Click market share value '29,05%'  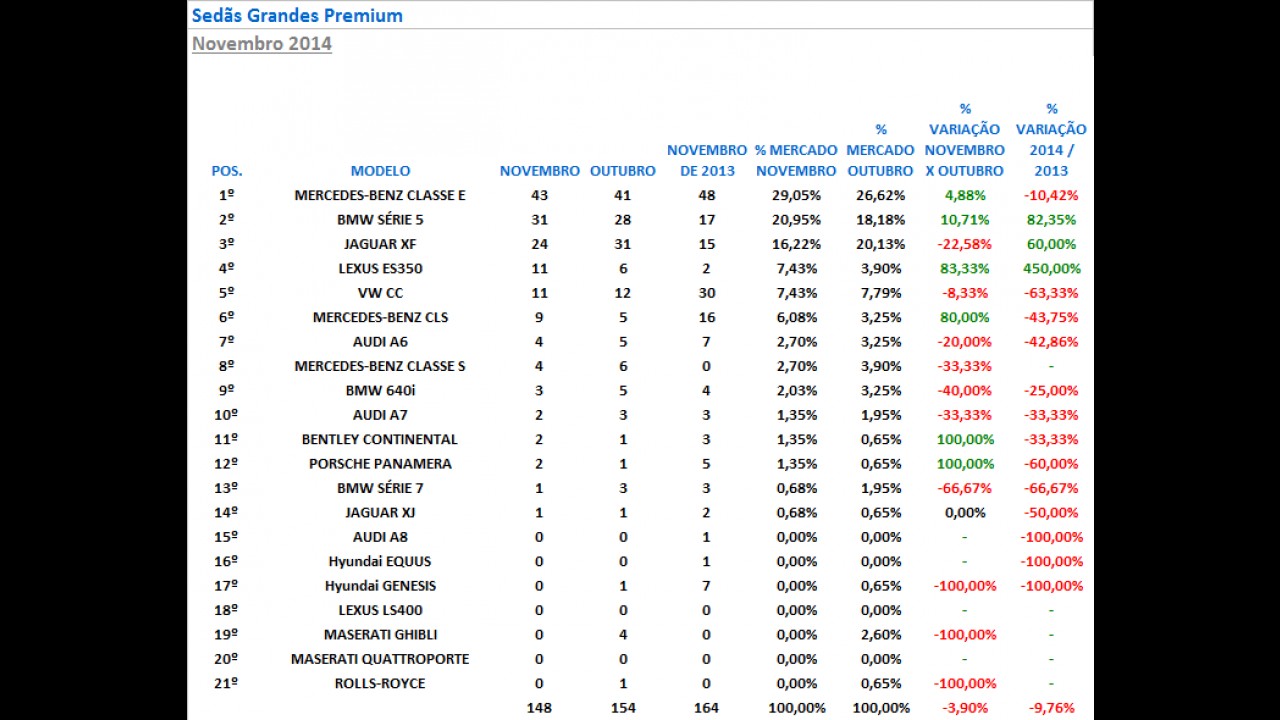point(796,195)
